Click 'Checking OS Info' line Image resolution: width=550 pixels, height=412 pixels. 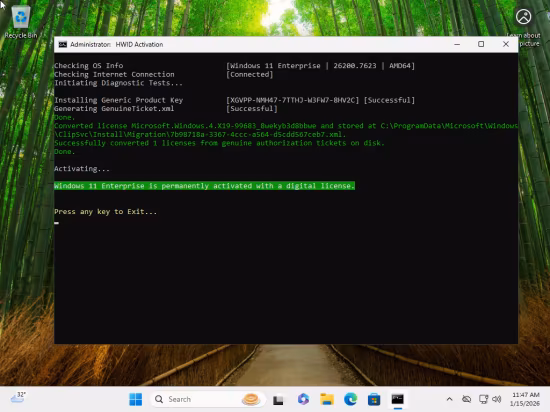click(x=88, y=66)
